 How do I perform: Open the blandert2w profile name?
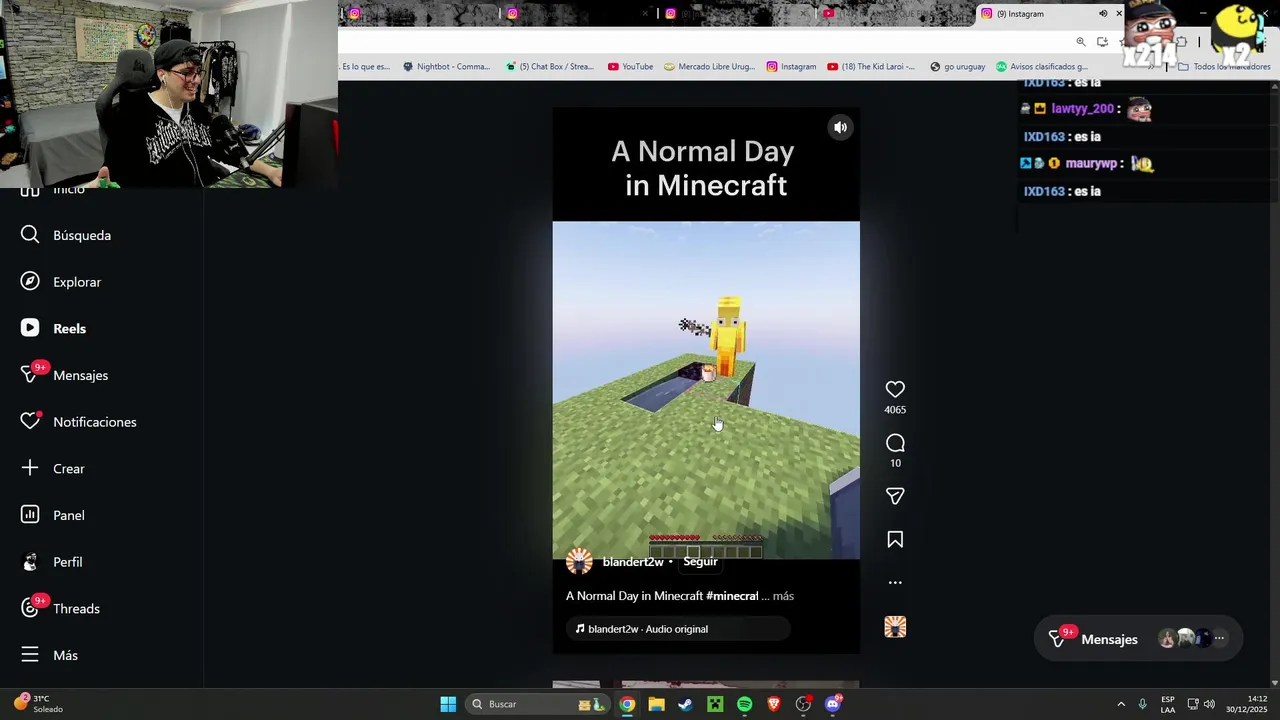(x=633, y=562)
